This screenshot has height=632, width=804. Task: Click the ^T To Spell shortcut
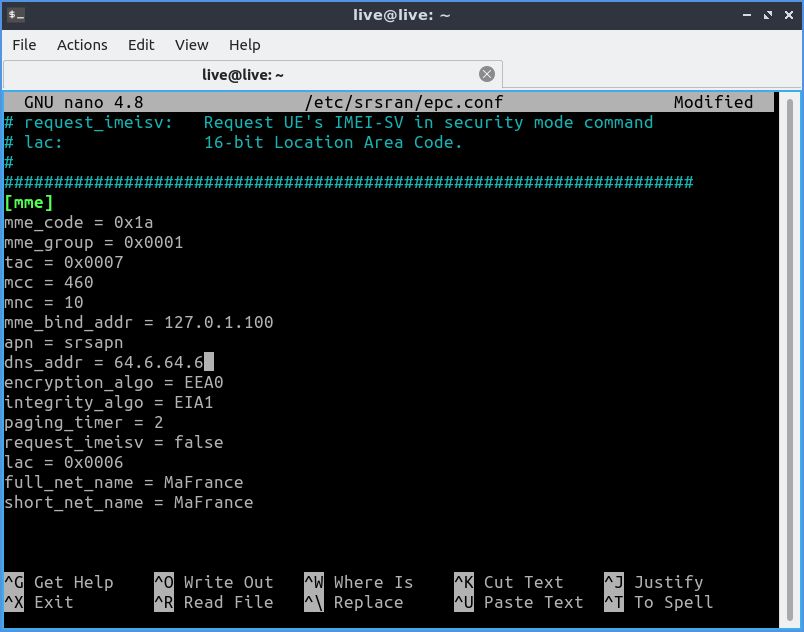click(659, 602)
